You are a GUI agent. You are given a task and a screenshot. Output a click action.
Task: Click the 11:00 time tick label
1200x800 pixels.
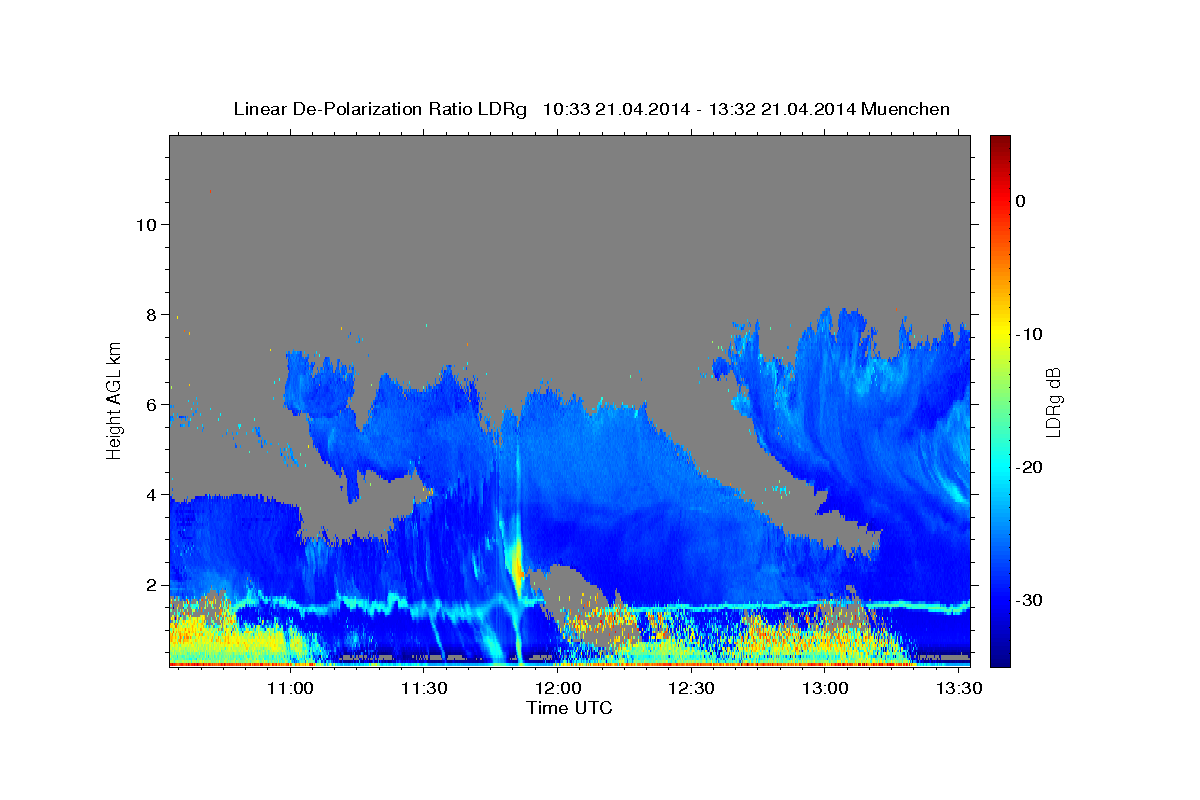(290, 688)
